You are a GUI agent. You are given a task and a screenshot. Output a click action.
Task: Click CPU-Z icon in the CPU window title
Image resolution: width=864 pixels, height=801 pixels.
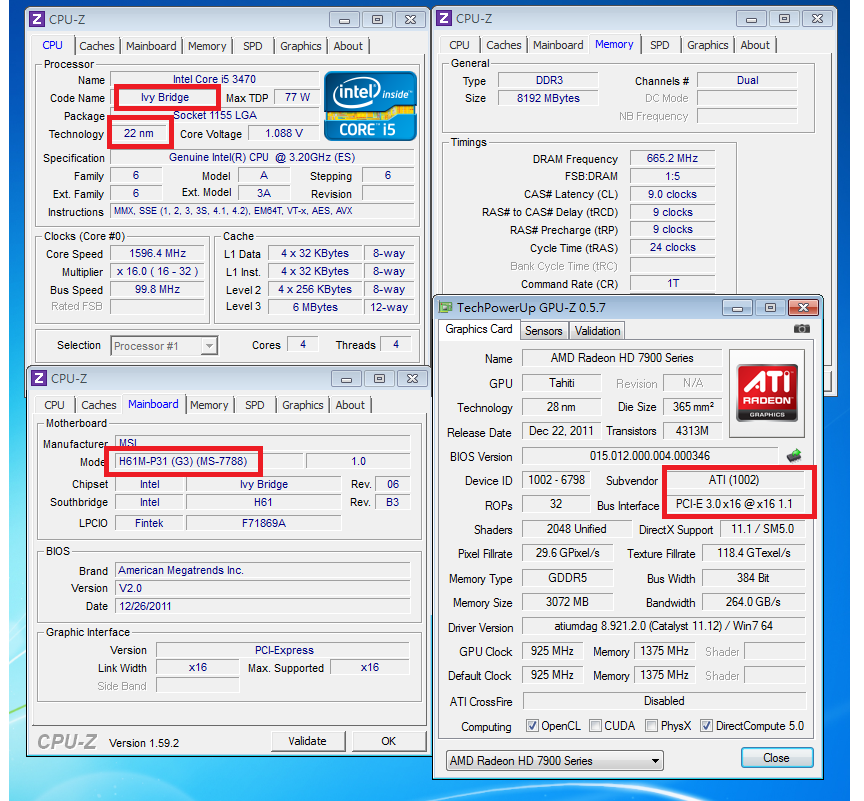pyautogui.click(x=37, y=18)
